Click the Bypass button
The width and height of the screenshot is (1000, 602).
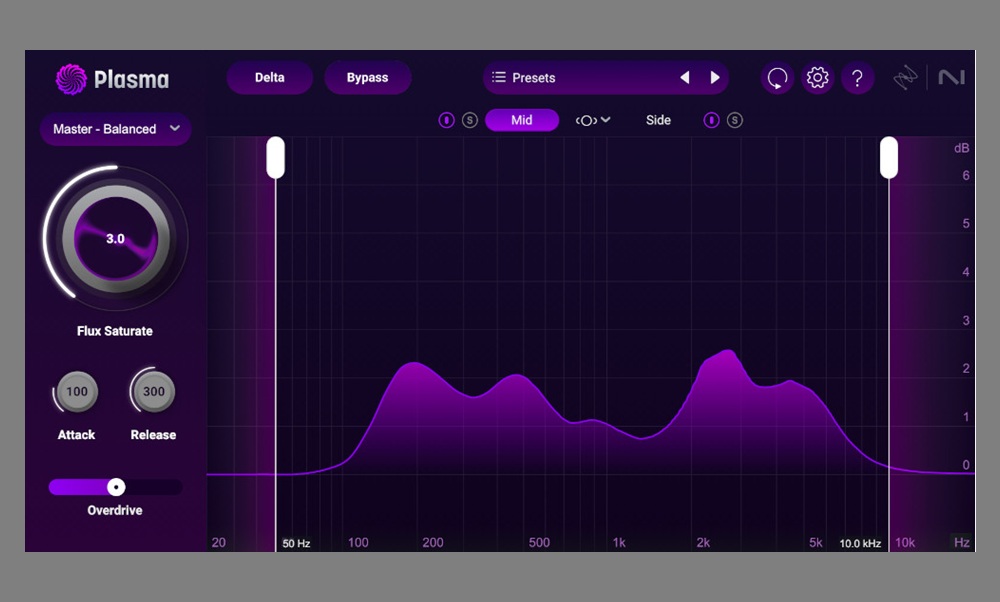coord(367,77)
